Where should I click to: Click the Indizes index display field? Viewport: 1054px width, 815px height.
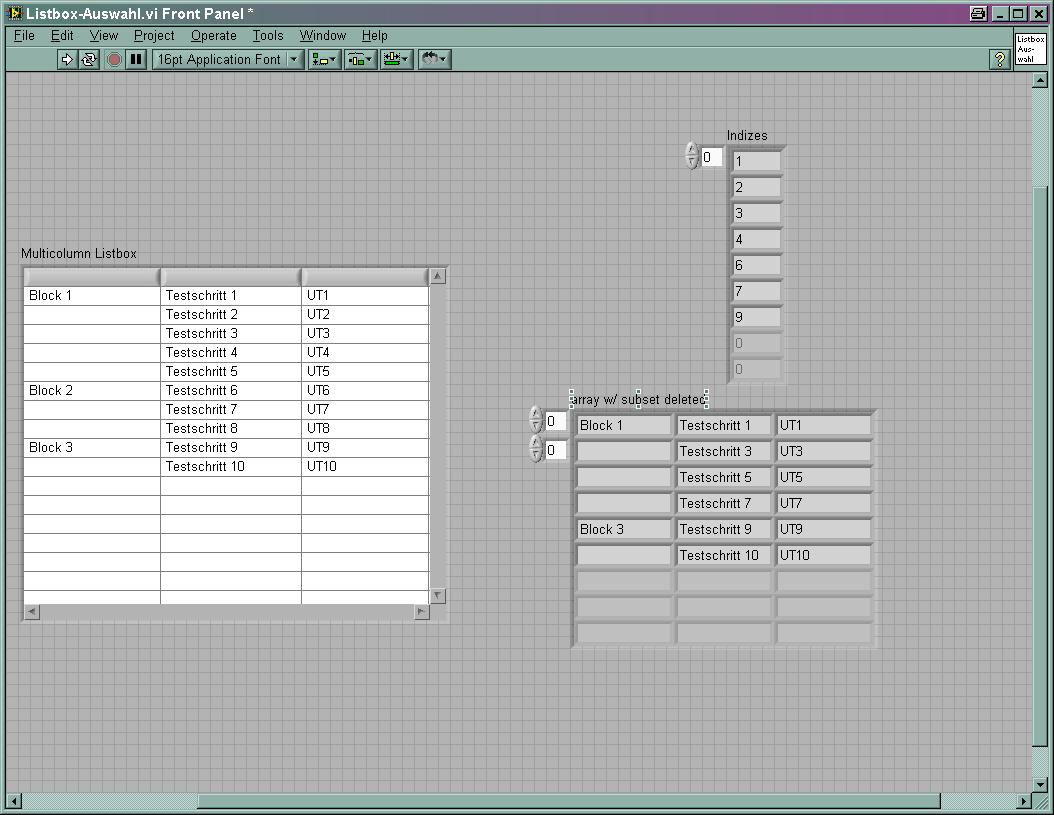click(712, 157)
